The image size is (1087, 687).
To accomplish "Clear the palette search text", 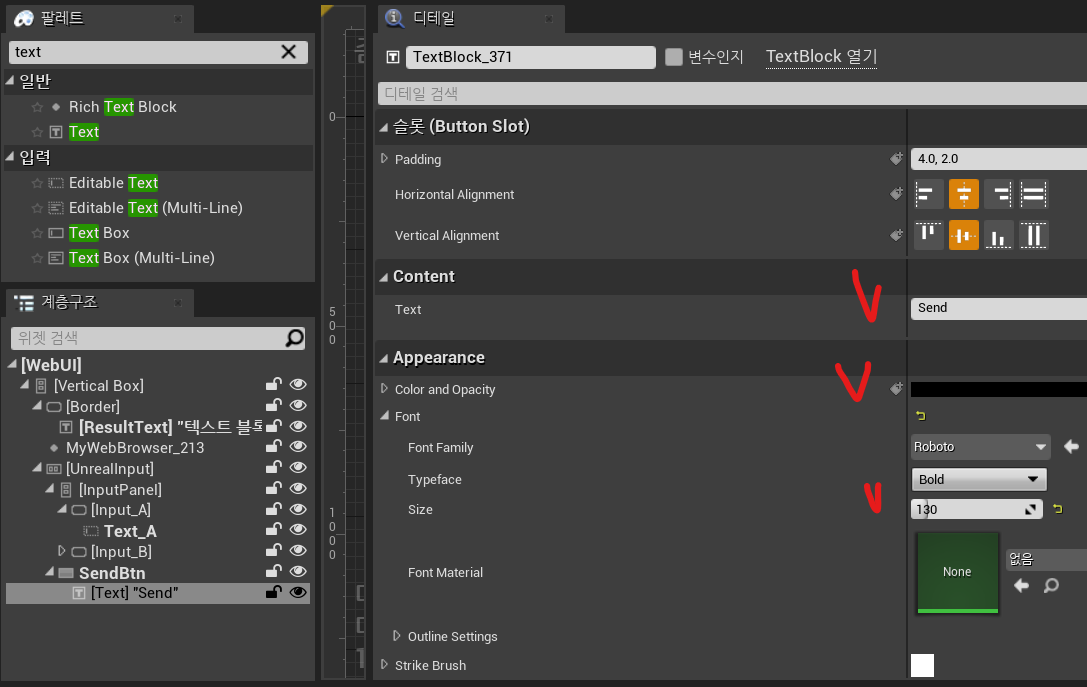I will coord(288,52).
